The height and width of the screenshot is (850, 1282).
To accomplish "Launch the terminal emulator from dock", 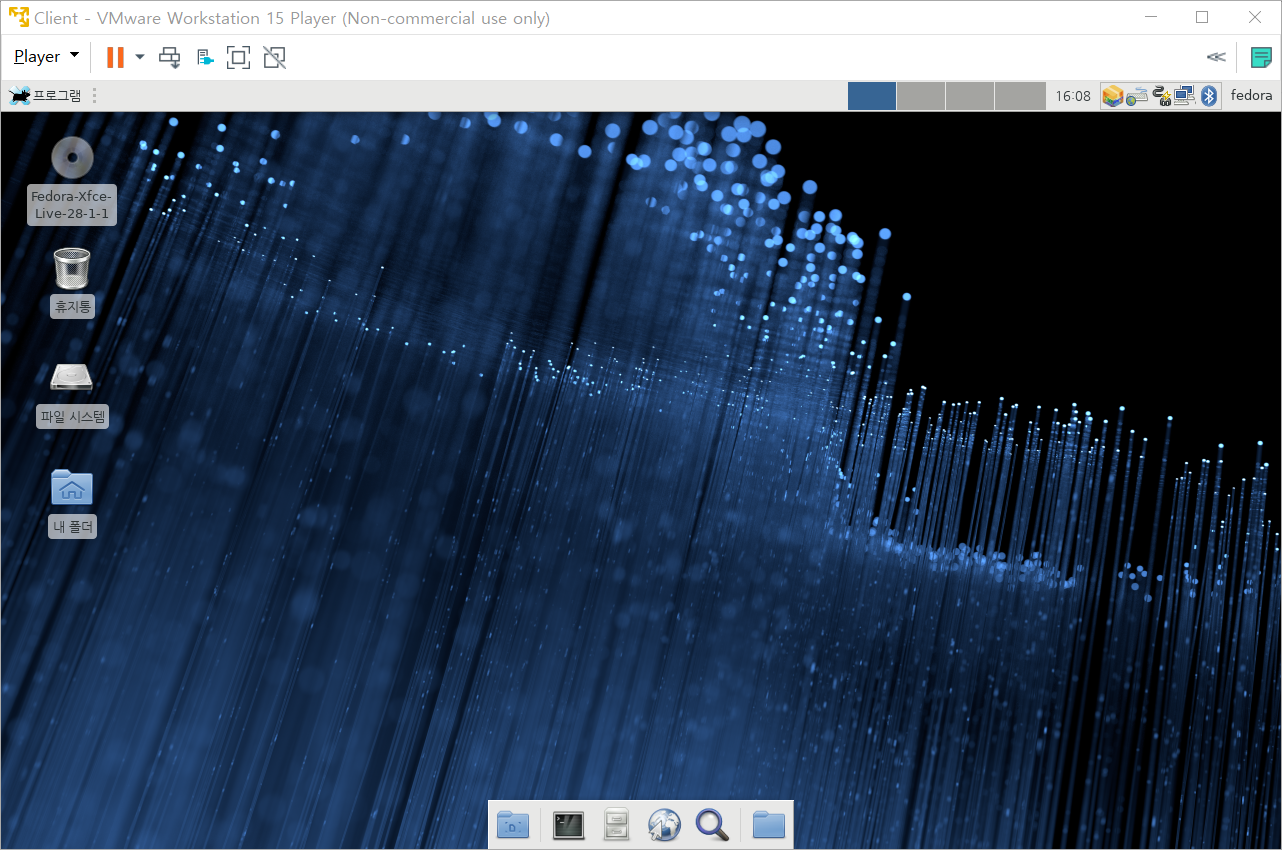I will coord(569,825).
